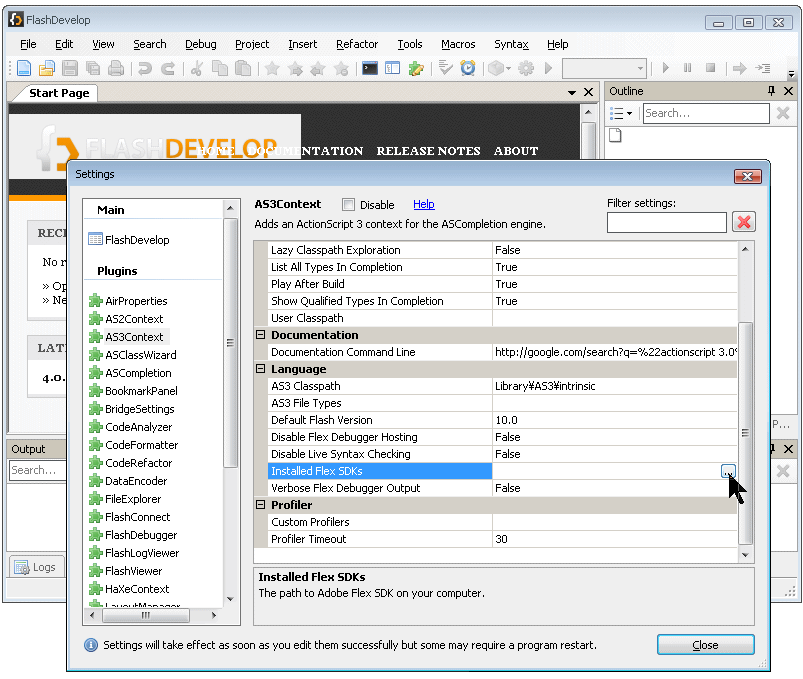Open the File menu

coord(28,45)
